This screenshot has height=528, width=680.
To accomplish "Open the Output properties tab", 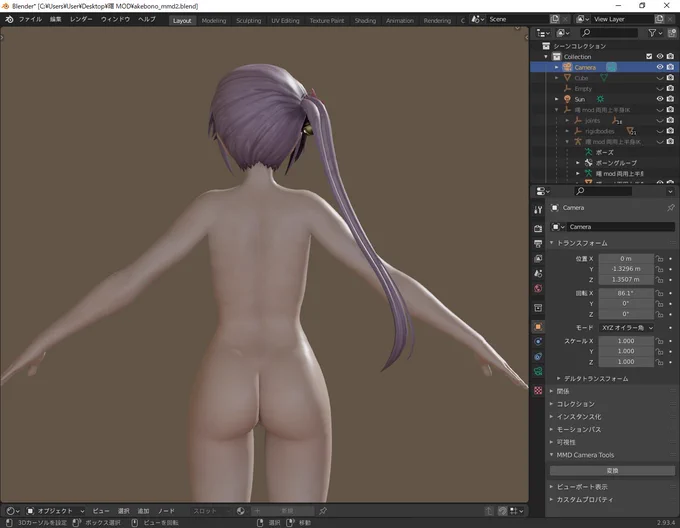I will 538,244.
